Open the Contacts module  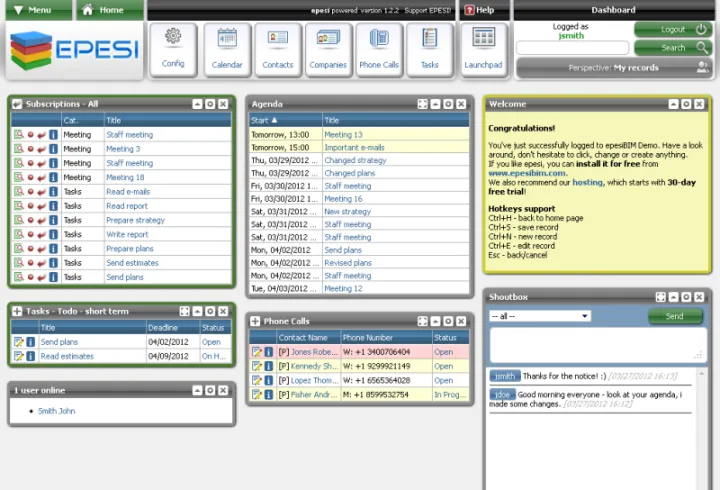tap(277, 50)
